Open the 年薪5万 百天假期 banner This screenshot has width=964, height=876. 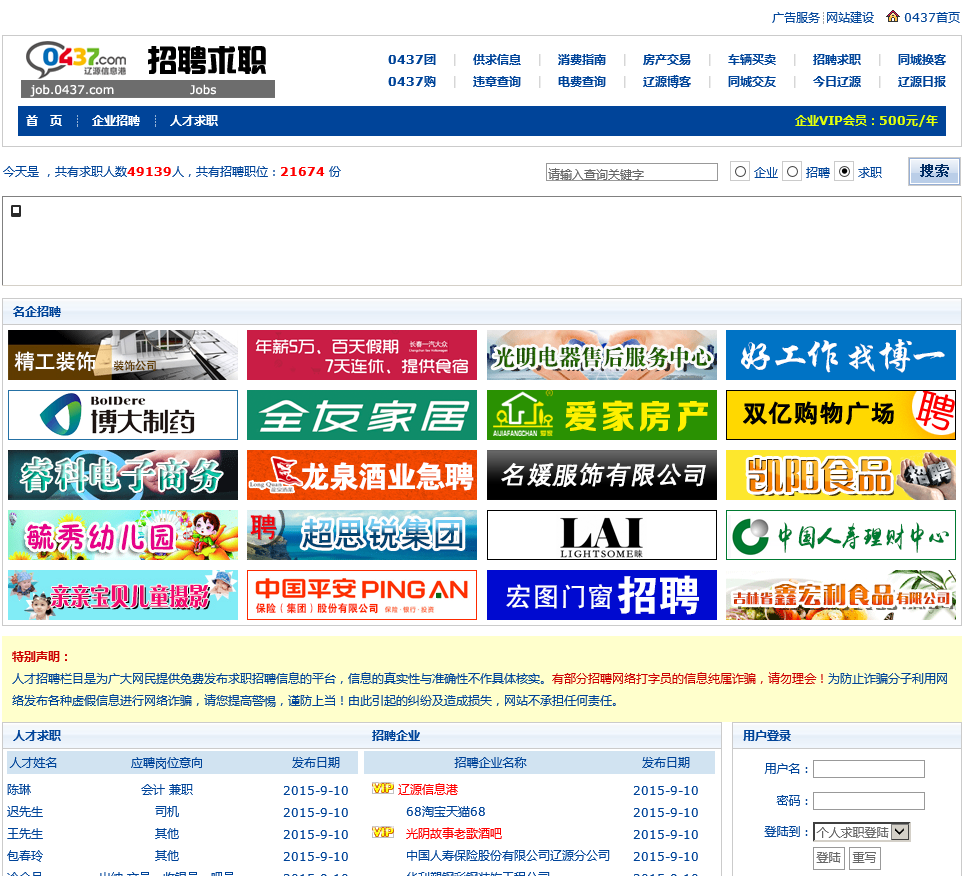coord(362,355)
